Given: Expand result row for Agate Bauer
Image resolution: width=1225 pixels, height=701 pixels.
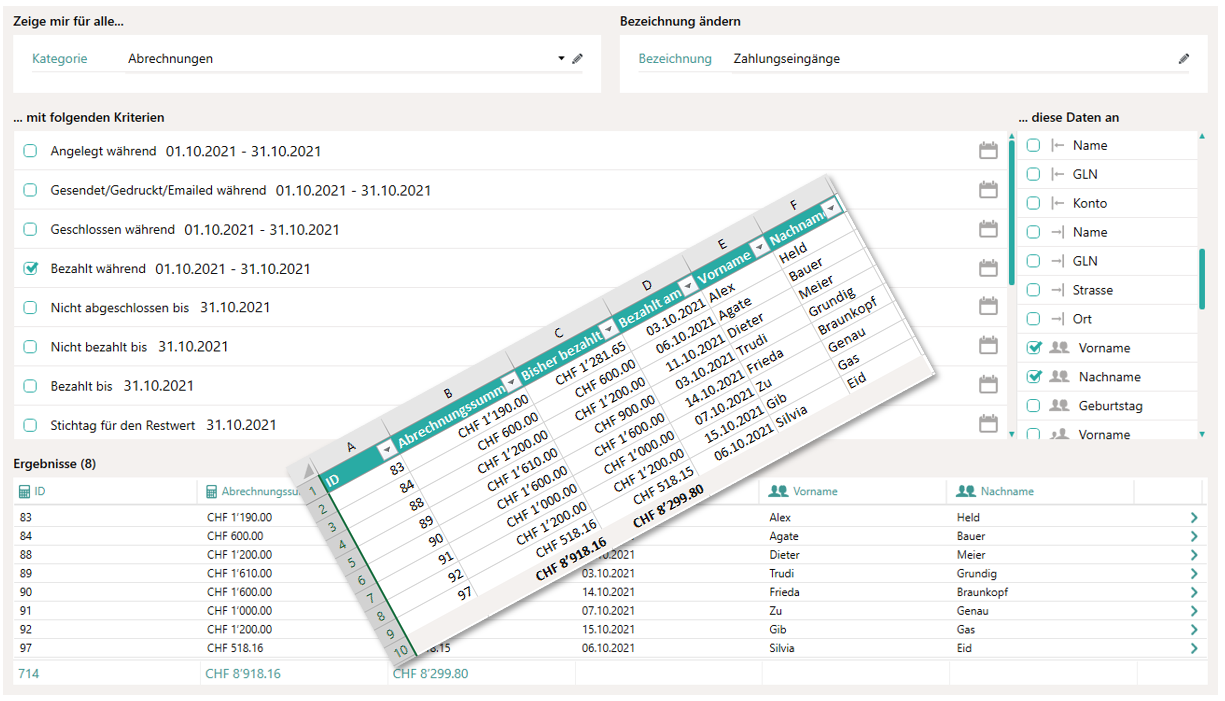Looking at the screenshot, I should coord(1194,536).
